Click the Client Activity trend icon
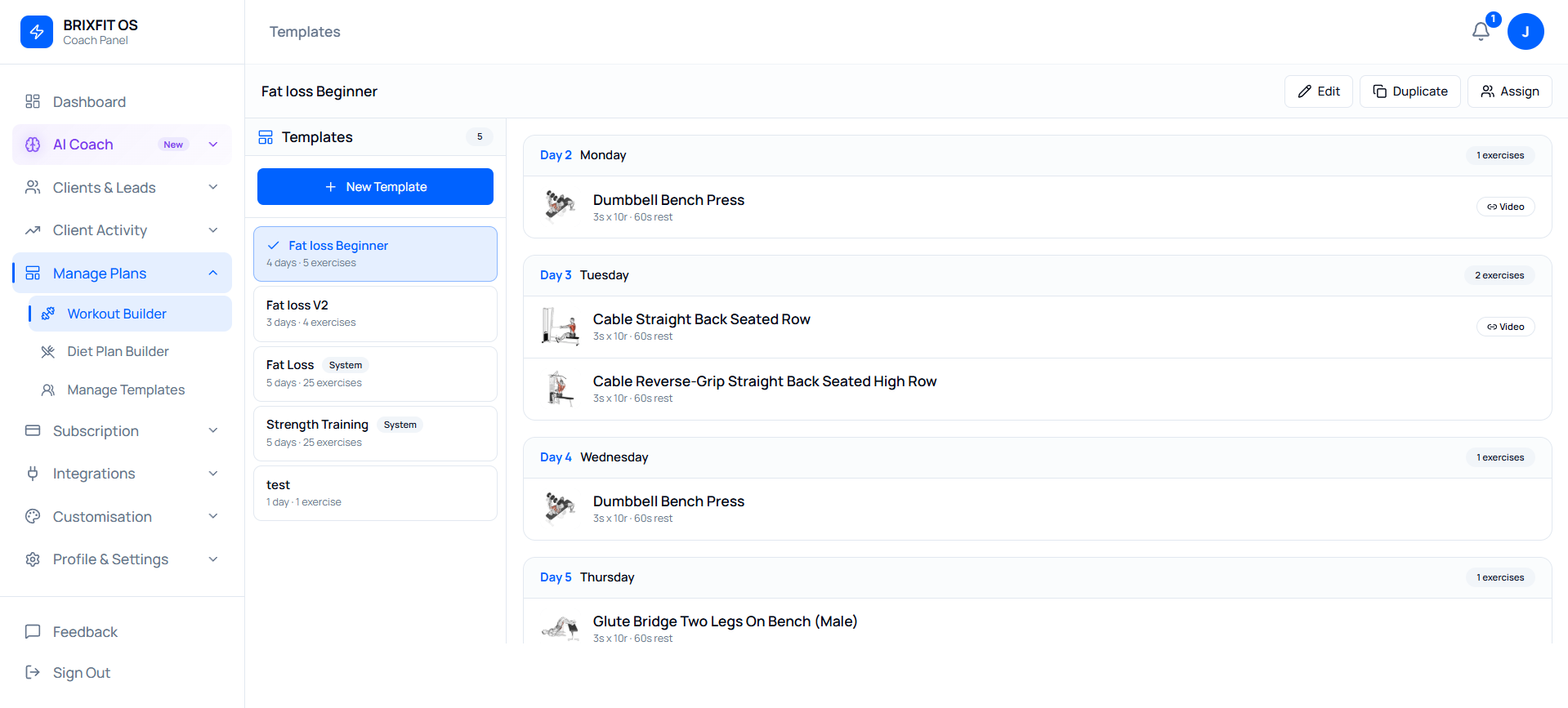Viewport: 1568px width, 708px height. (33, 230)
